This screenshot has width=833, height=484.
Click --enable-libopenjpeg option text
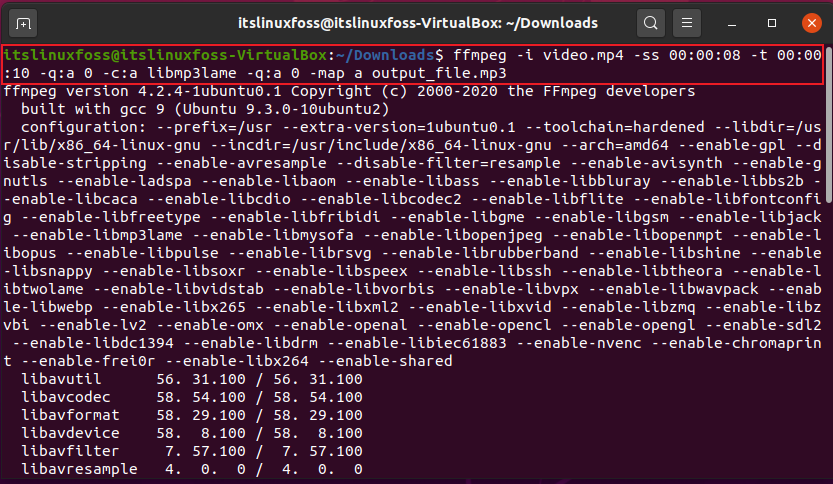453,235
